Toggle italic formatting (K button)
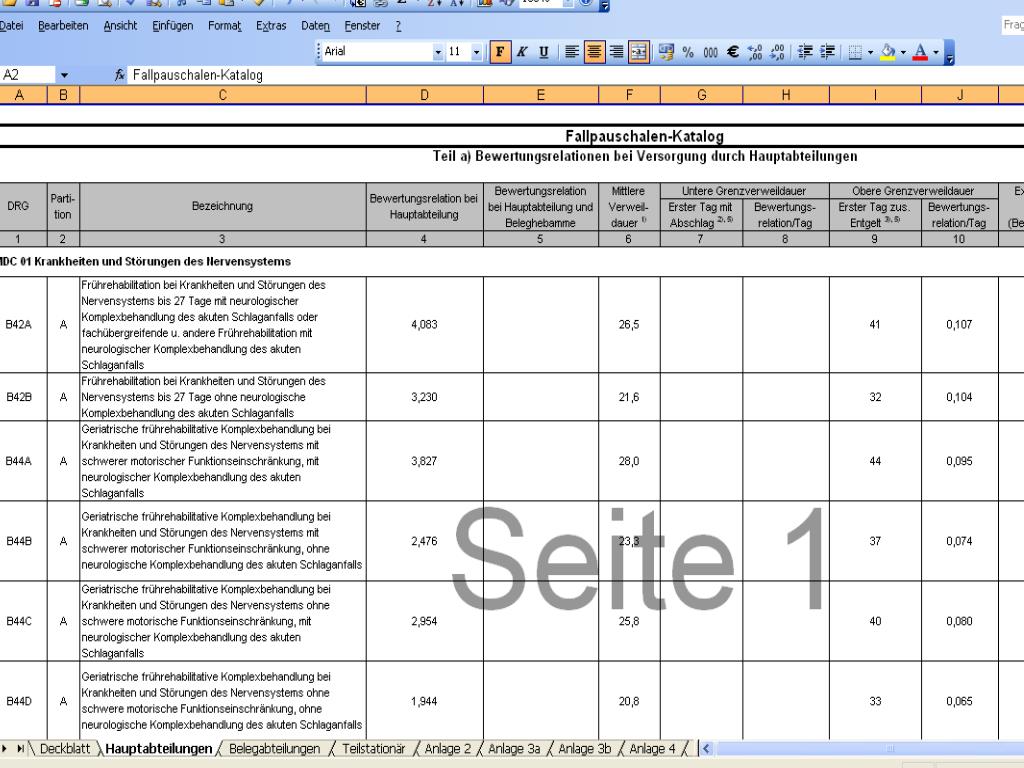This screenshot has width=1024, height=768. click(x=522, y=52)
